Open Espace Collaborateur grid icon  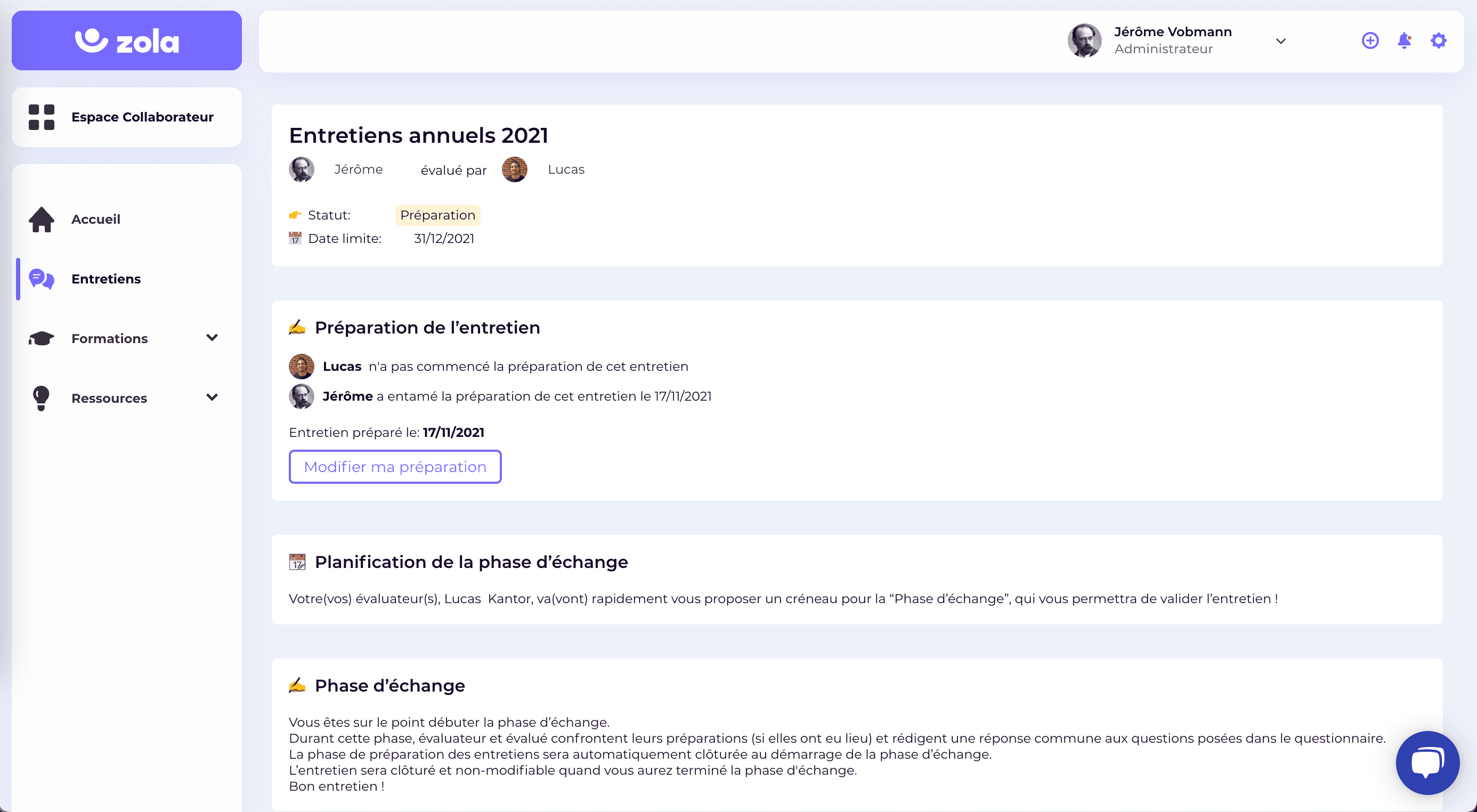[41, 117]
